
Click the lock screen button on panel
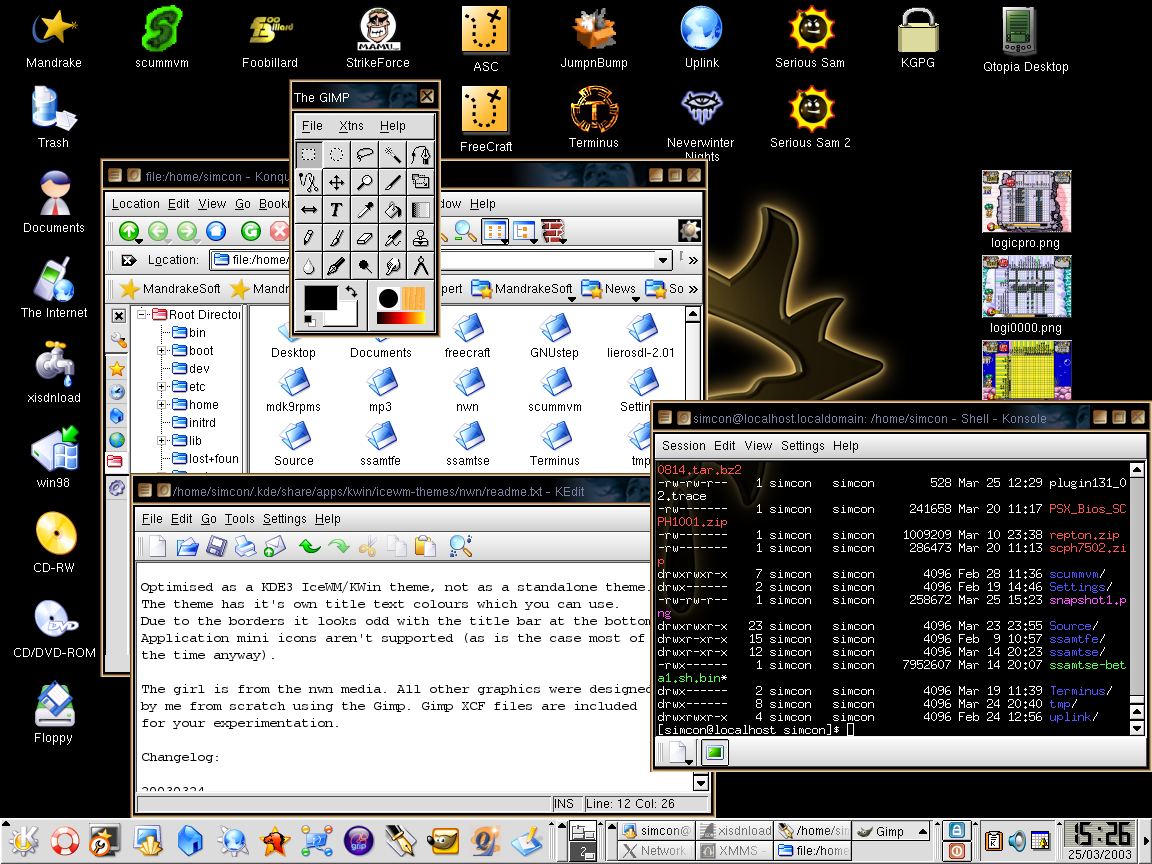click(957, 830)
